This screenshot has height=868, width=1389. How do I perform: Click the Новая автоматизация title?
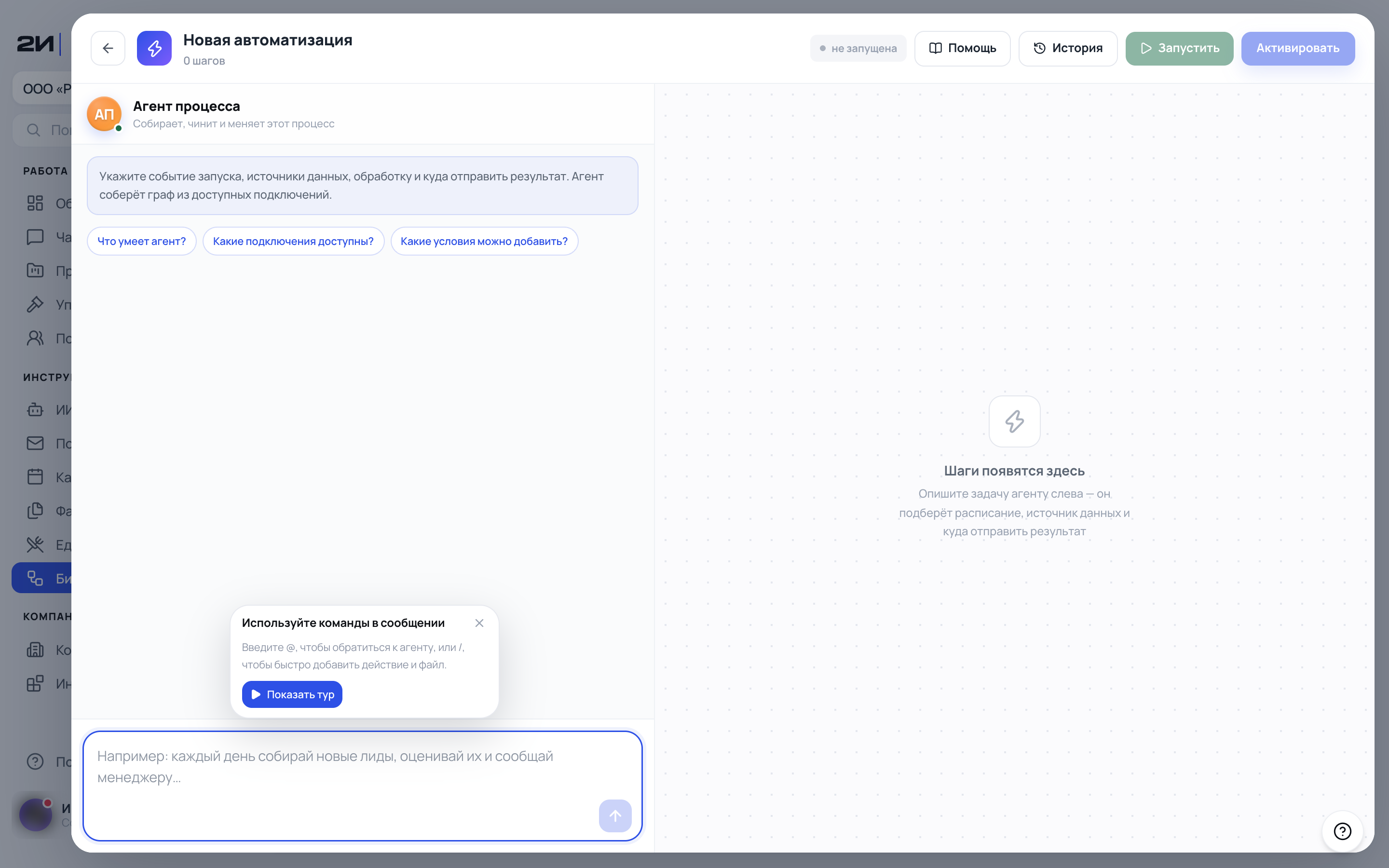point(268,40)
